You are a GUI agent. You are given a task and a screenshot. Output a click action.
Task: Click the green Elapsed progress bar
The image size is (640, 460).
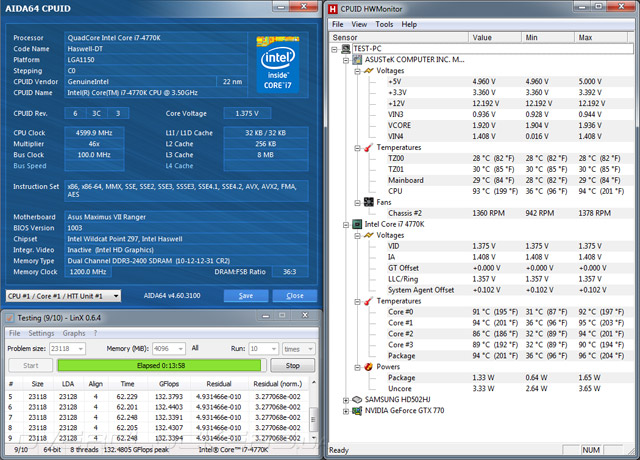[161, 366]
